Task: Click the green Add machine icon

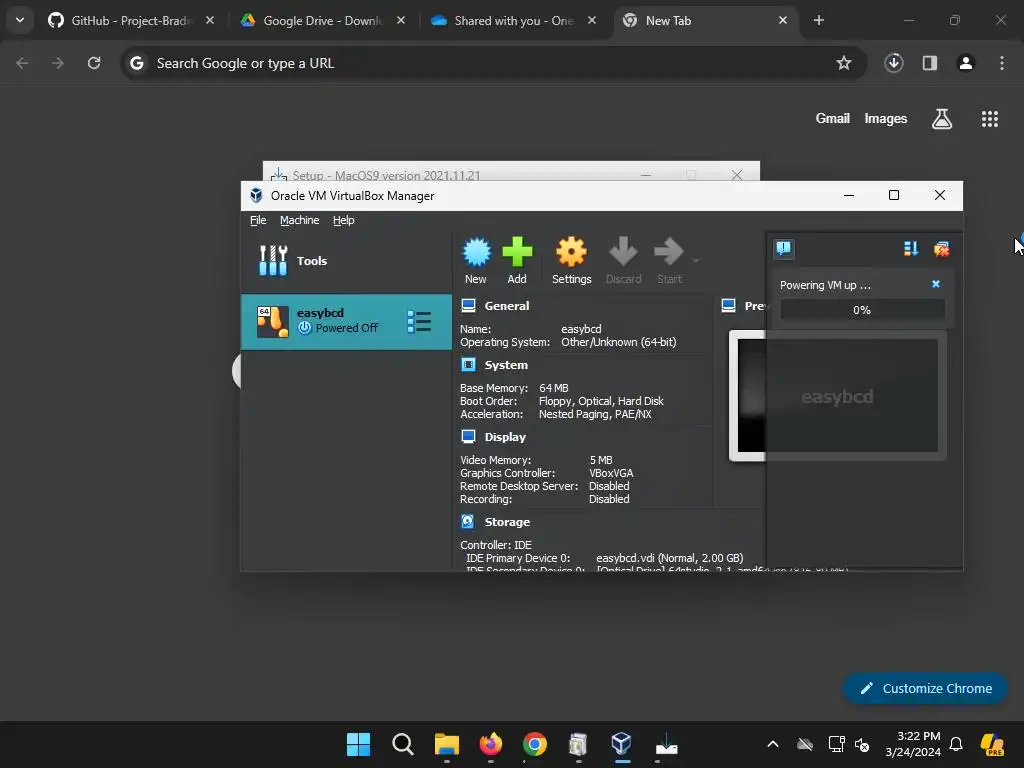Action: click(517, 260)
